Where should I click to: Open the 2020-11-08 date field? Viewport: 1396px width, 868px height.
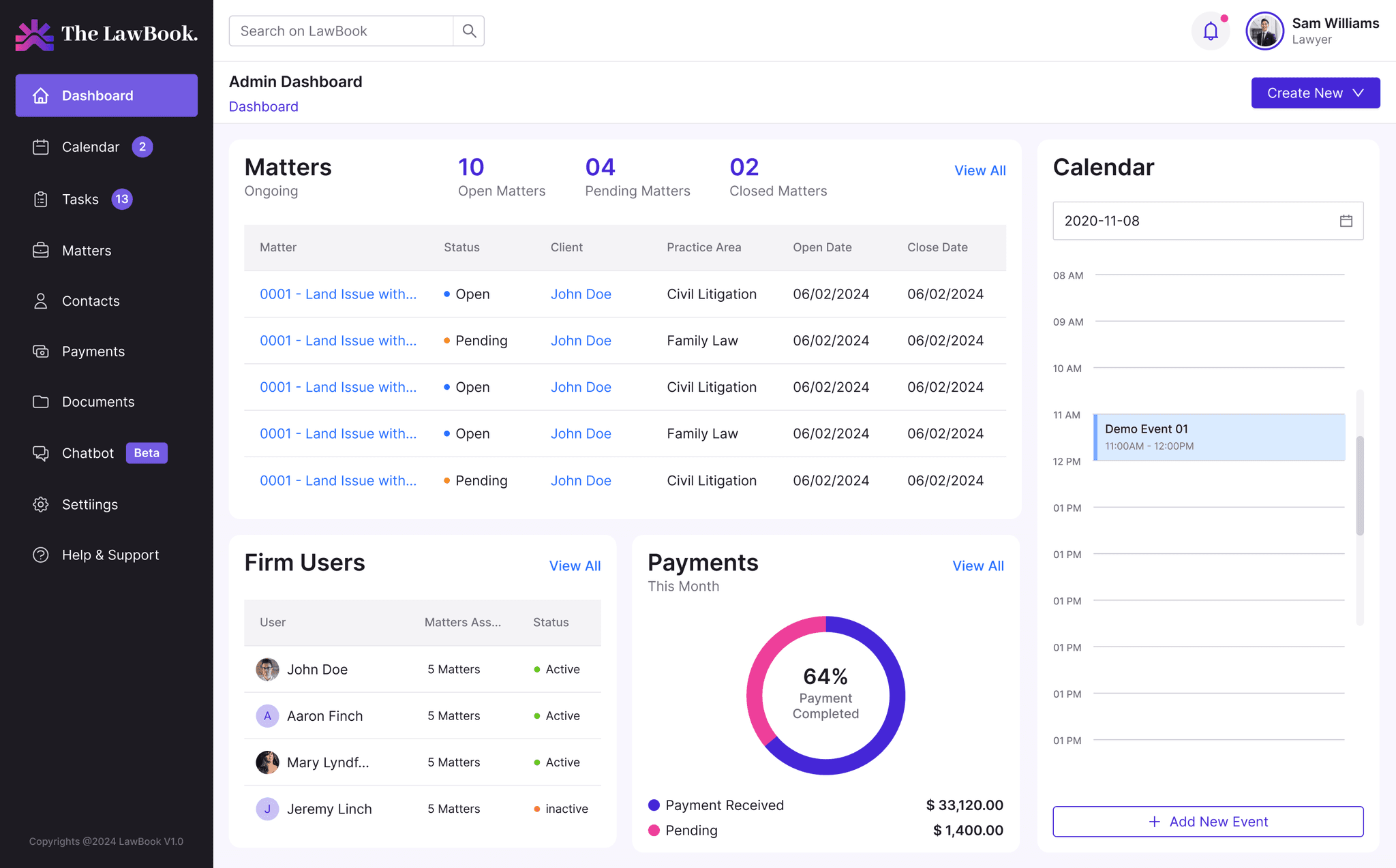pos(1207,221)
